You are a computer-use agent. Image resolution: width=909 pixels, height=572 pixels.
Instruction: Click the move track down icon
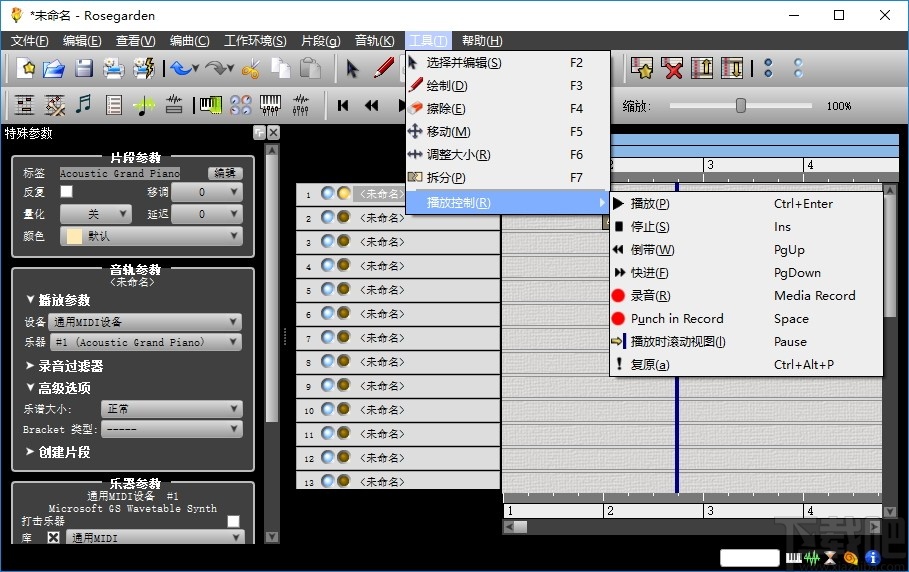(x=732, y=68)
